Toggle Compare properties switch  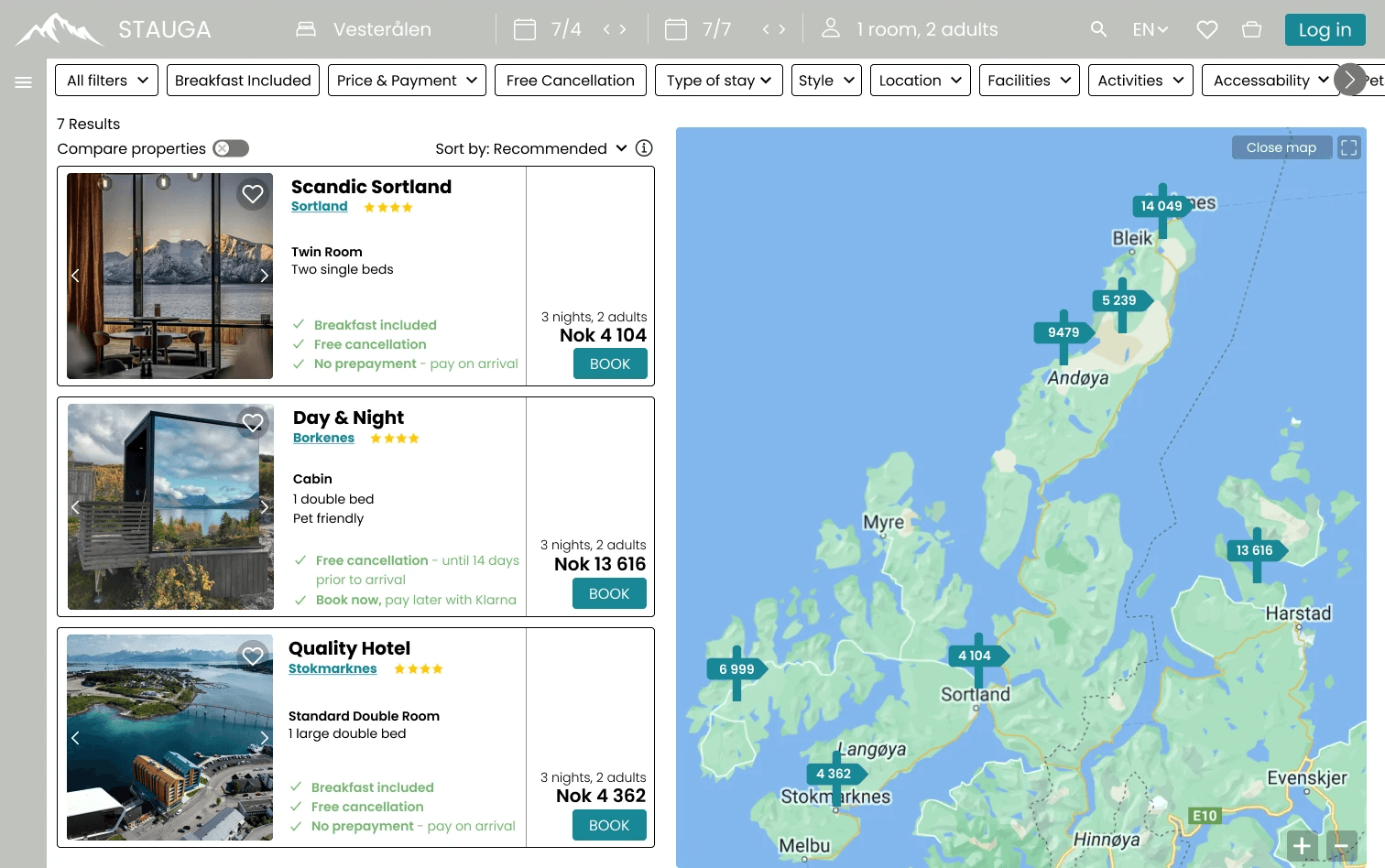pos(231,148)
